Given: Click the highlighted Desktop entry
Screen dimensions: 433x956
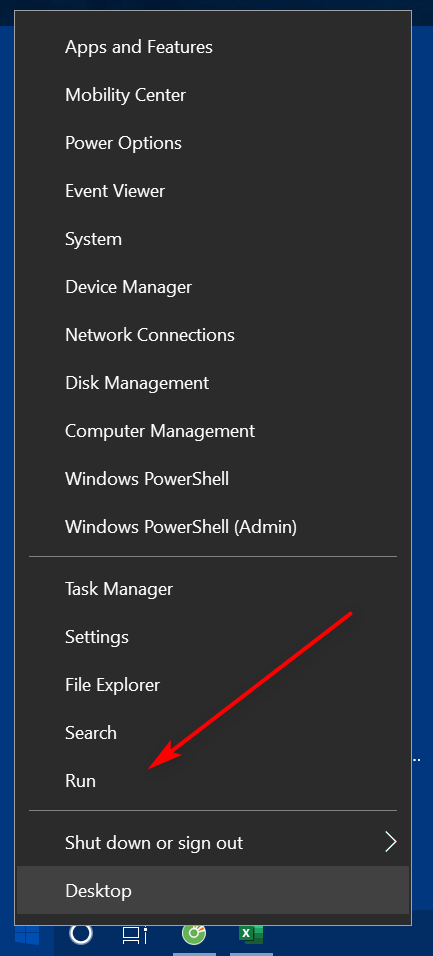Looking at the screenshot, I should (213, 891).
